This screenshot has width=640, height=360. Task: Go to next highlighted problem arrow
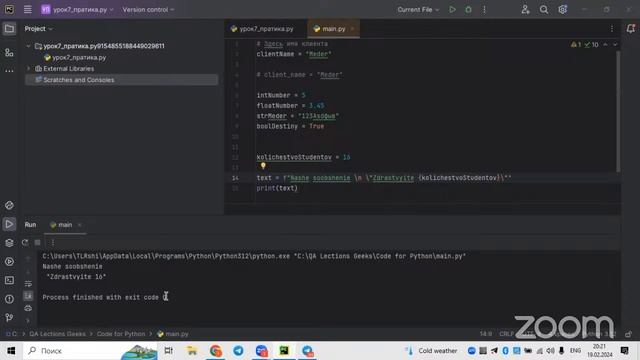(615, 44)
